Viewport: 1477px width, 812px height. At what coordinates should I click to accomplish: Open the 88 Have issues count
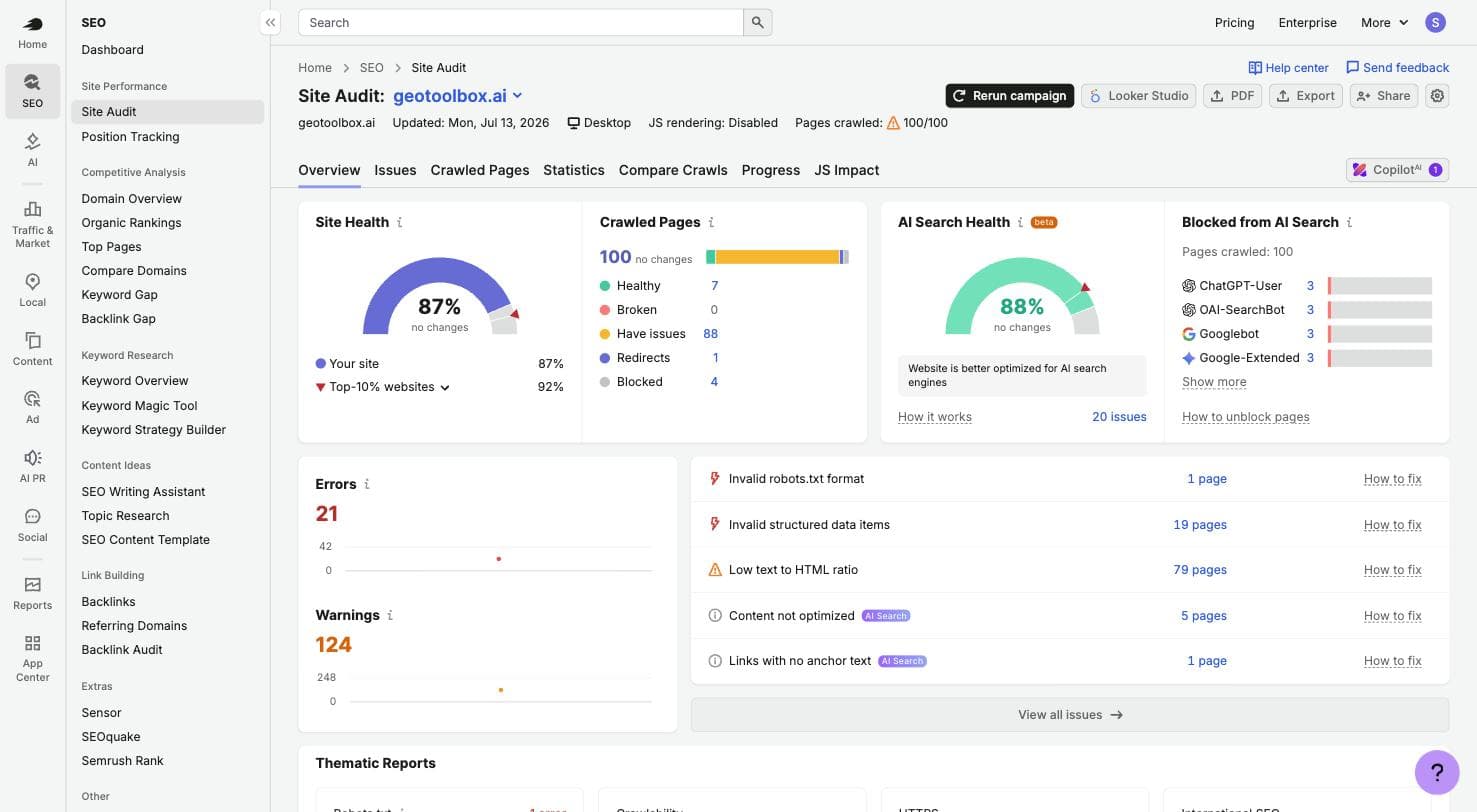(x=711, y=334)
